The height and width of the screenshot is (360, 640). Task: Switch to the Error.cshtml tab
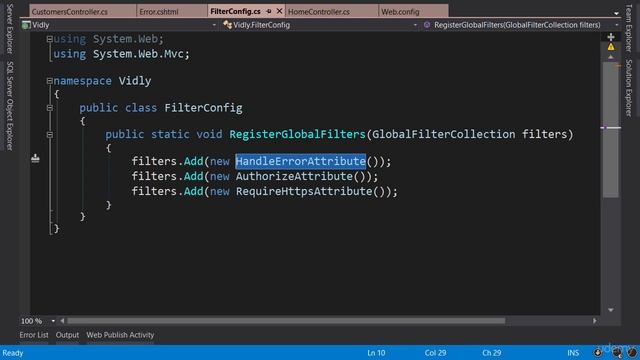[x=159, y=12]
